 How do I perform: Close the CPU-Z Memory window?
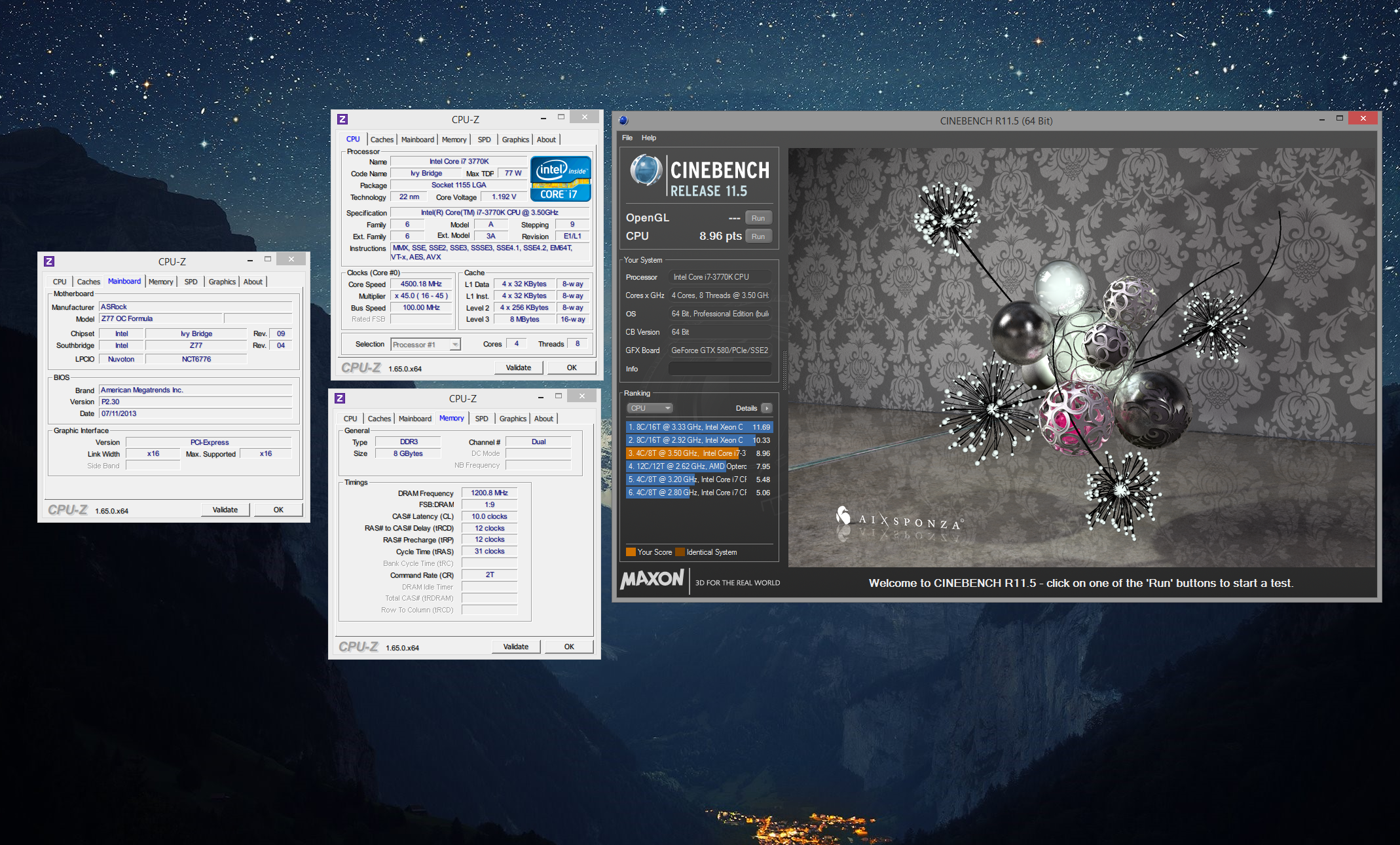tap(581, 396)
